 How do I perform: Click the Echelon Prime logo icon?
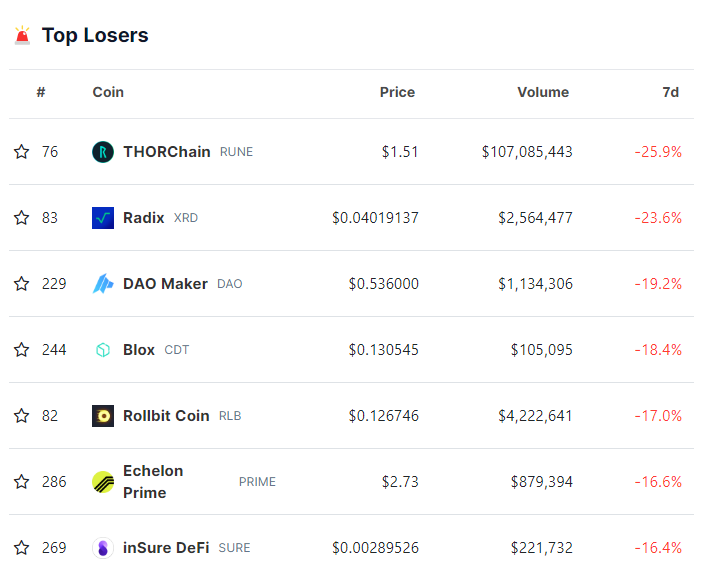click(103, 482)
